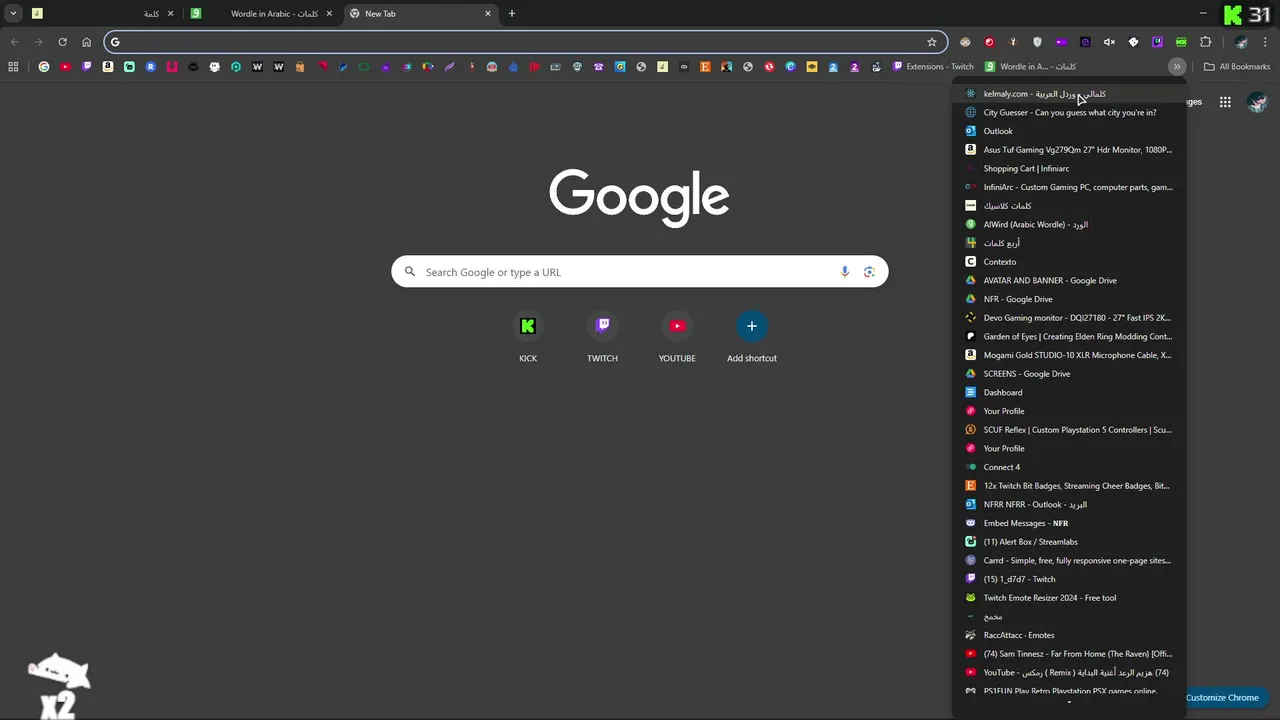Open the Amazon bookmark in the bookmarks bar
This screenshot has height=720, width=1280.
click(108, 67)
